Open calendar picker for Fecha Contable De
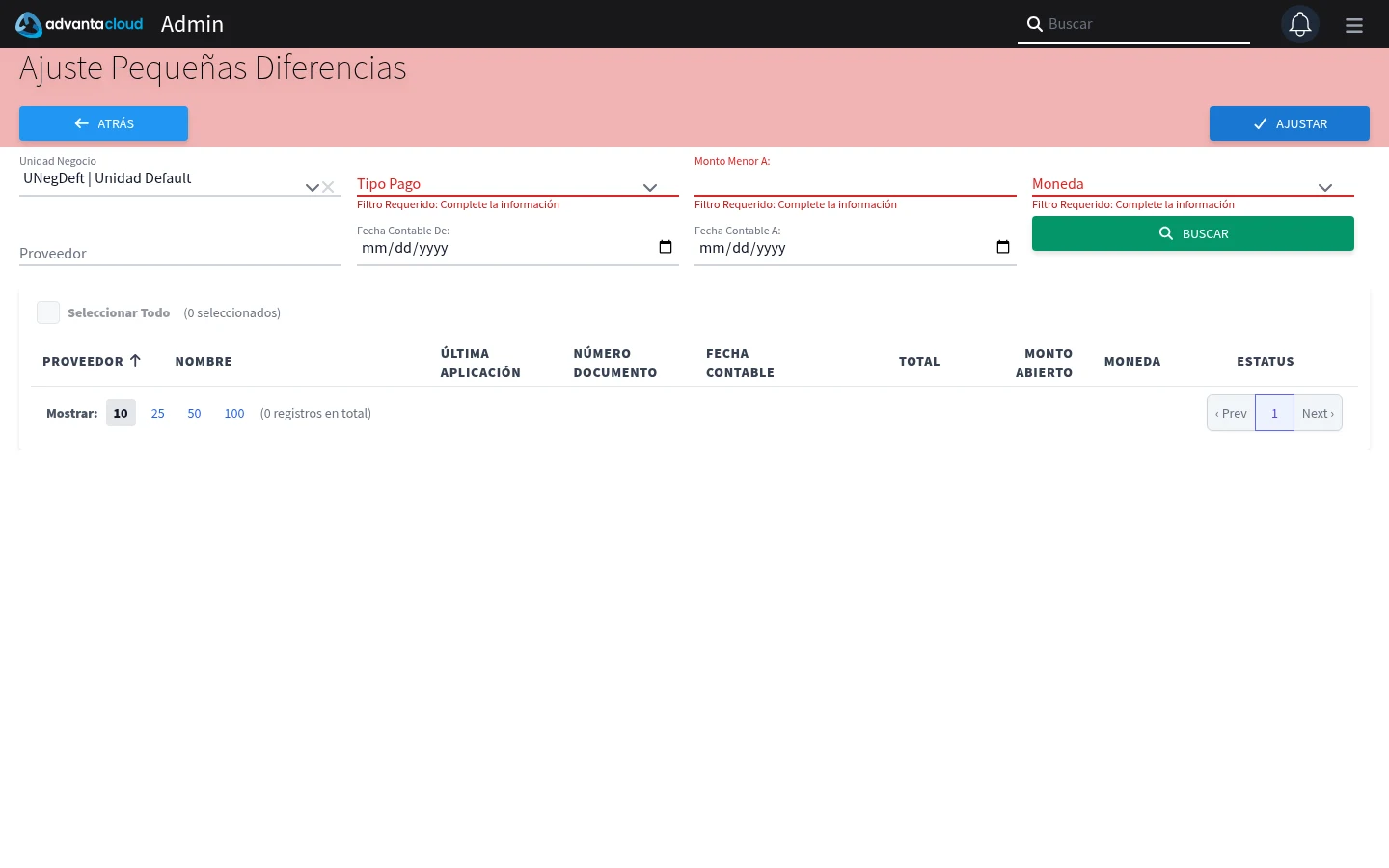Image resolution: width=1389 pixels, height=868 pixels. click(666, 247)
